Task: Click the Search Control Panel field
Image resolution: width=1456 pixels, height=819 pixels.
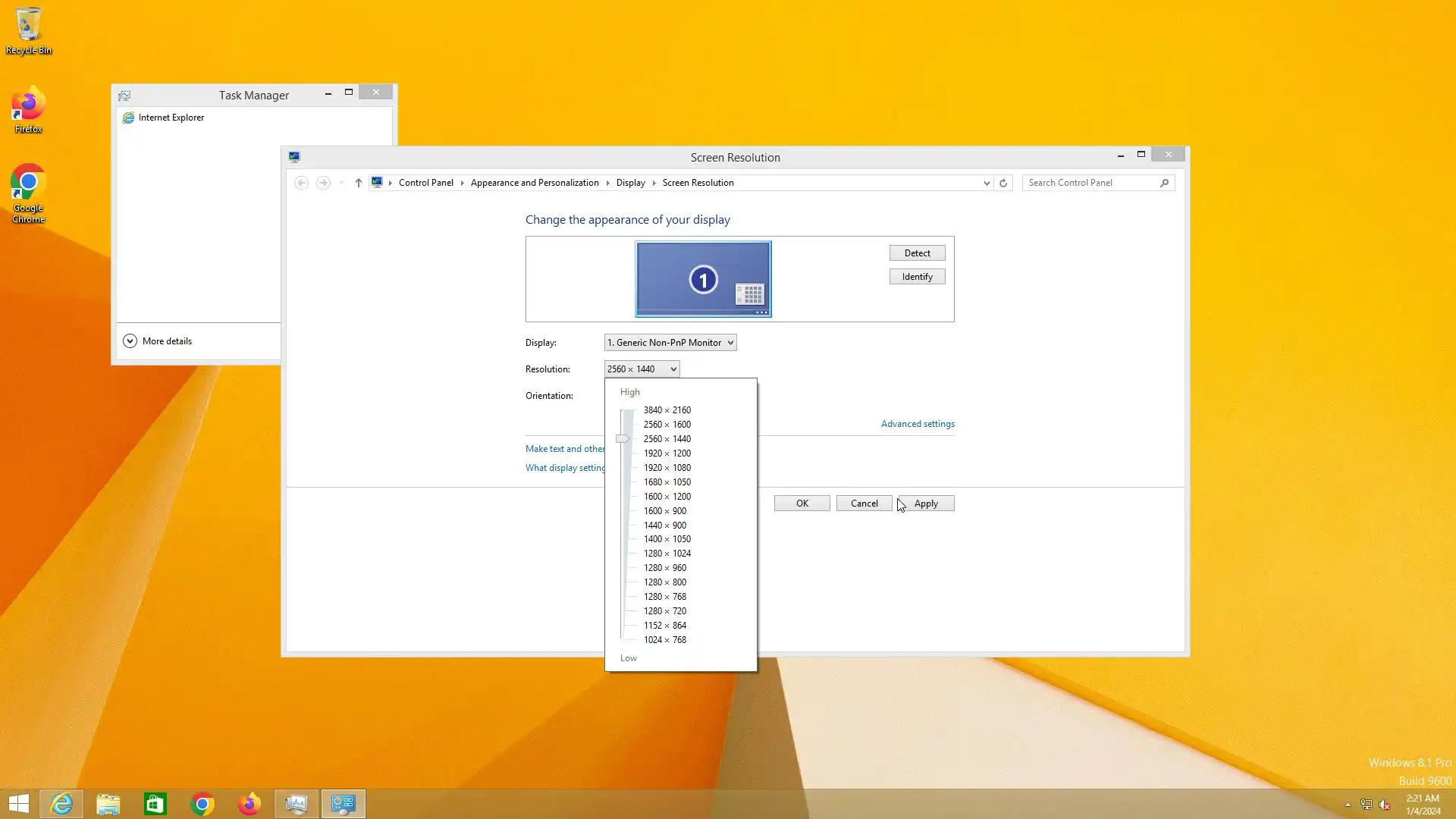Action: click(1090, 183)
